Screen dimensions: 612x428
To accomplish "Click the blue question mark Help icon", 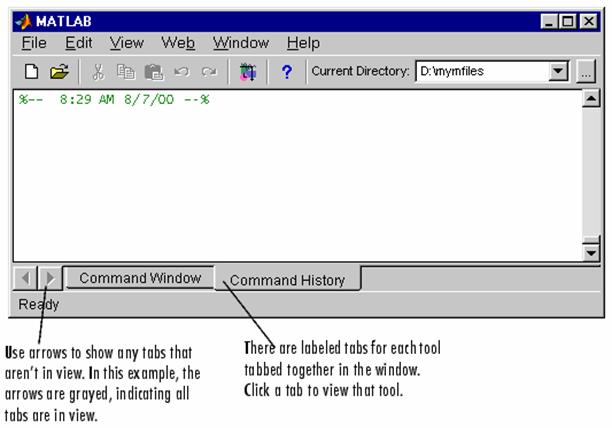I will pyautogui.click(x=286, y=72).
